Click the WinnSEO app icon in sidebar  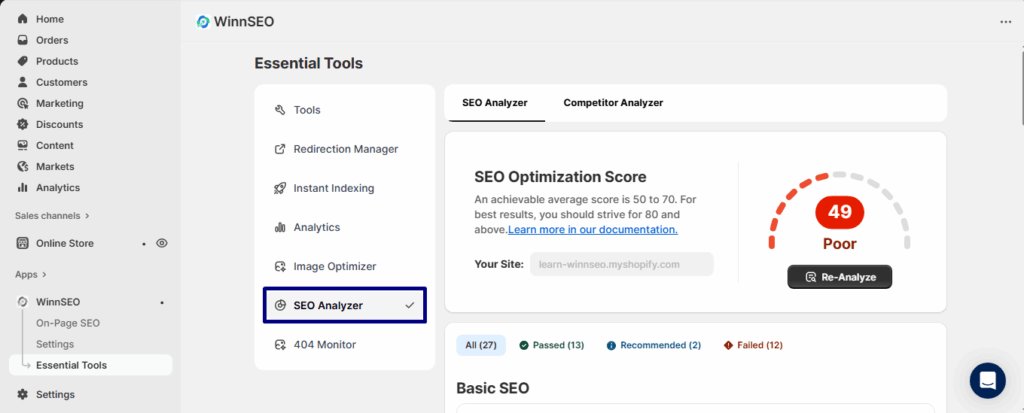(x=23, y=302)
